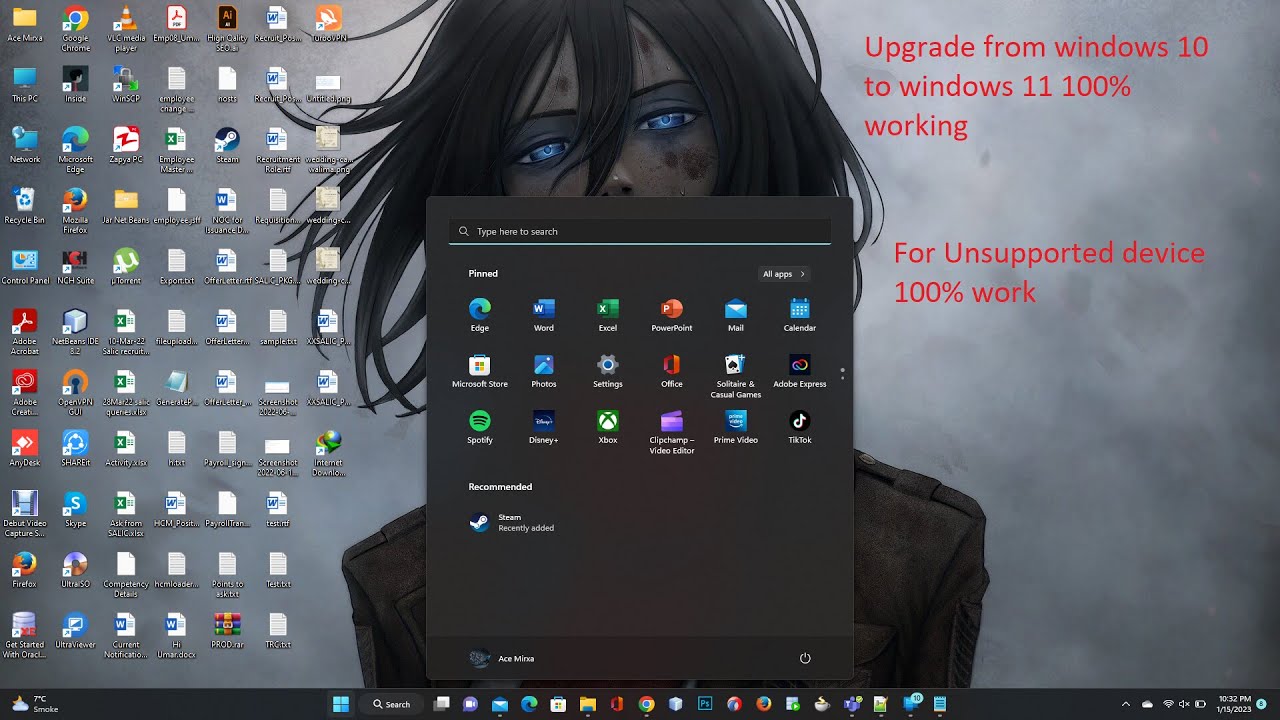Open taskbar Search box

coord(392,704)
